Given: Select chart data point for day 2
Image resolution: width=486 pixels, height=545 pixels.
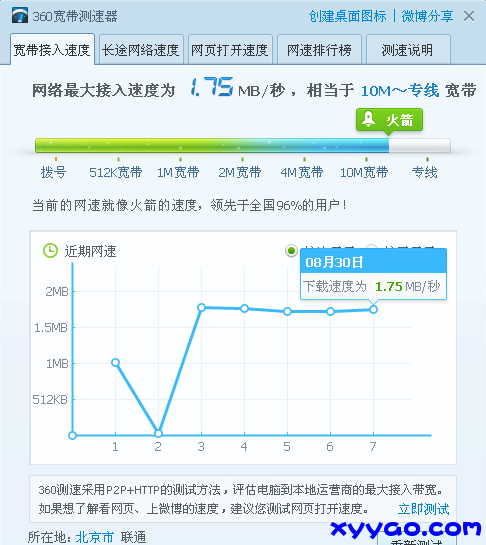Looking at the screenshot, I should (158, 433).
